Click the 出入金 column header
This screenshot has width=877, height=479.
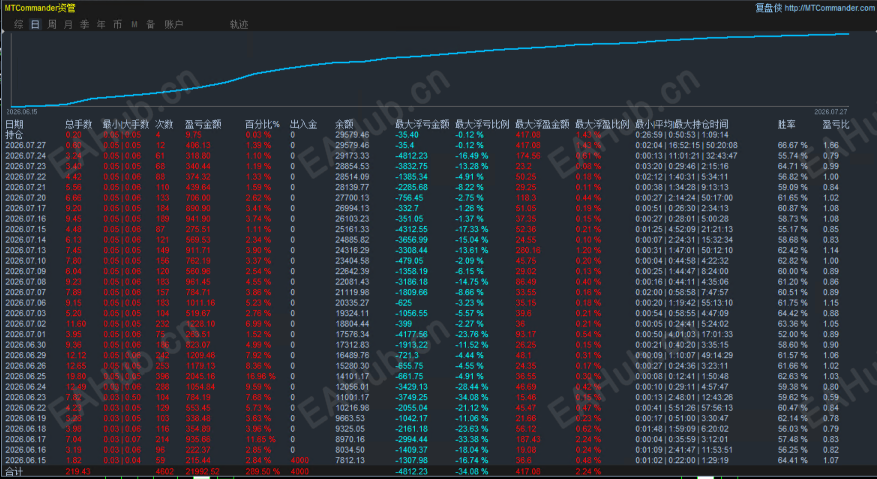coord(303,124)
